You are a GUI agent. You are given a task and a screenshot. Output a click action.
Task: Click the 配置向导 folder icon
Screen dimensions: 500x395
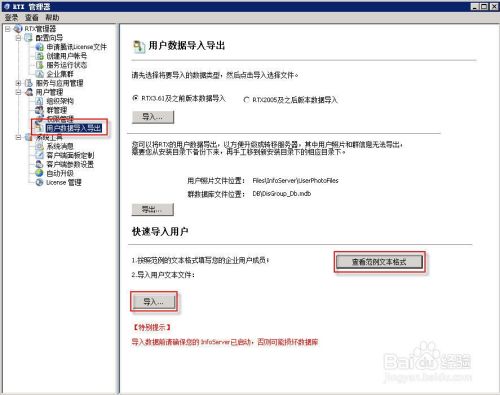(29, 38)
